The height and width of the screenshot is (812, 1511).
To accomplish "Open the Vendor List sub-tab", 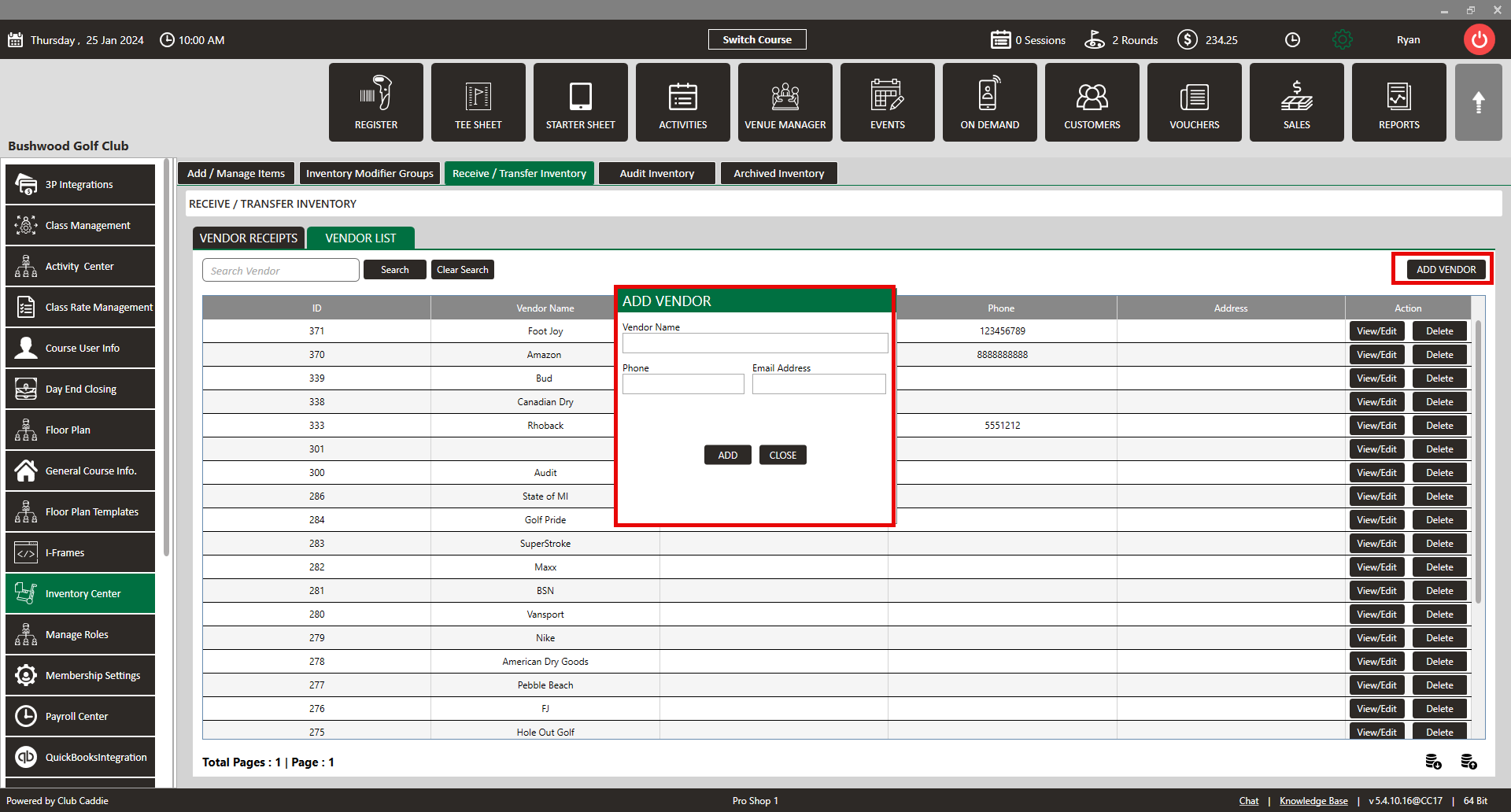I will click(x=360, y=238).
